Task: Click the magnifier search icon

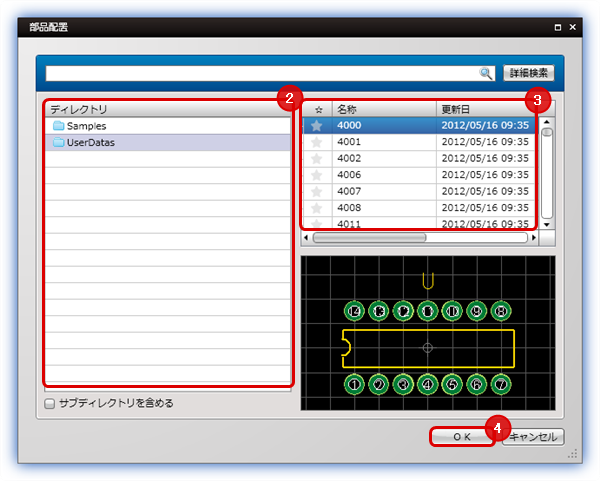Action: 486,73
